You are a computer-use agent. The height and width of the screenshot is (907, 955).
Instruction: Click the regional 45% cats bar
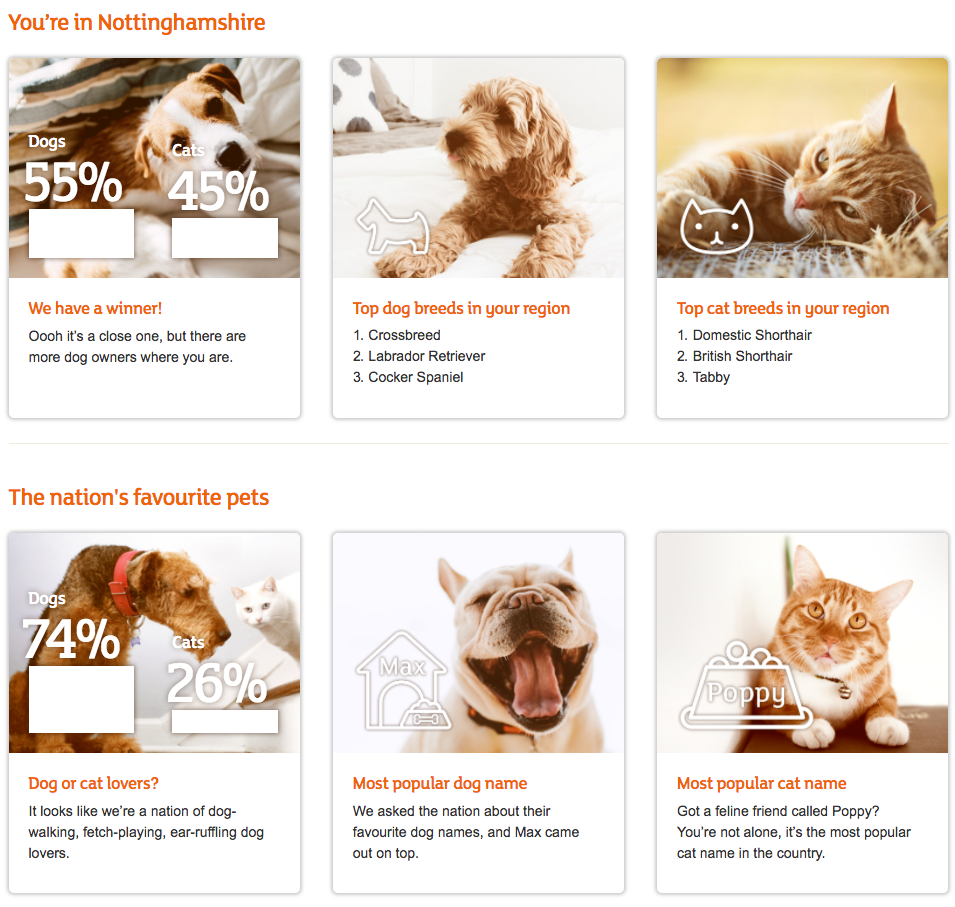pyautogui.click(x=224, y=238)
